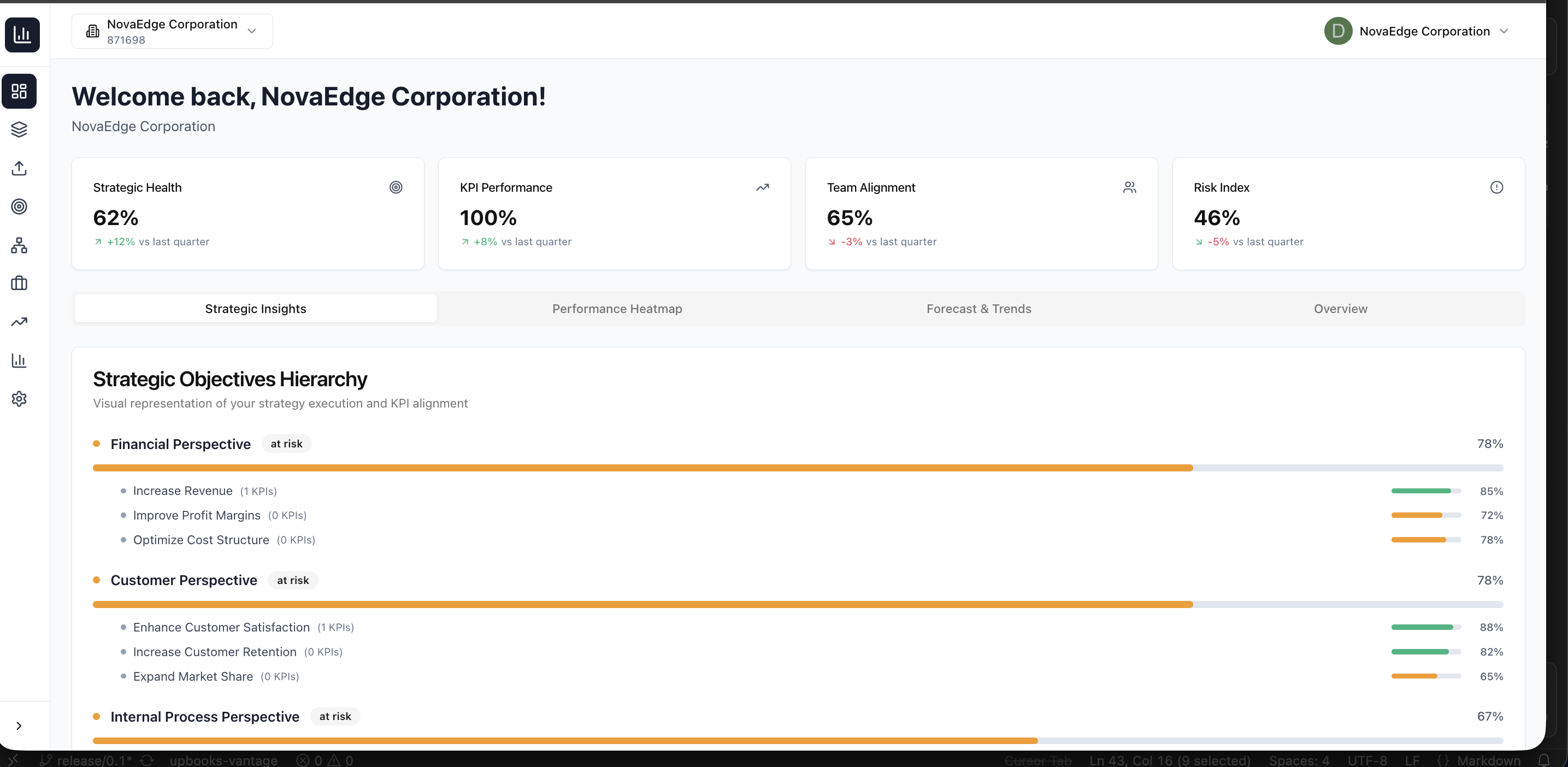1568x767 pixels.
Task: Click the briefcase icon in the sidebar
Action: pos(19,283)
